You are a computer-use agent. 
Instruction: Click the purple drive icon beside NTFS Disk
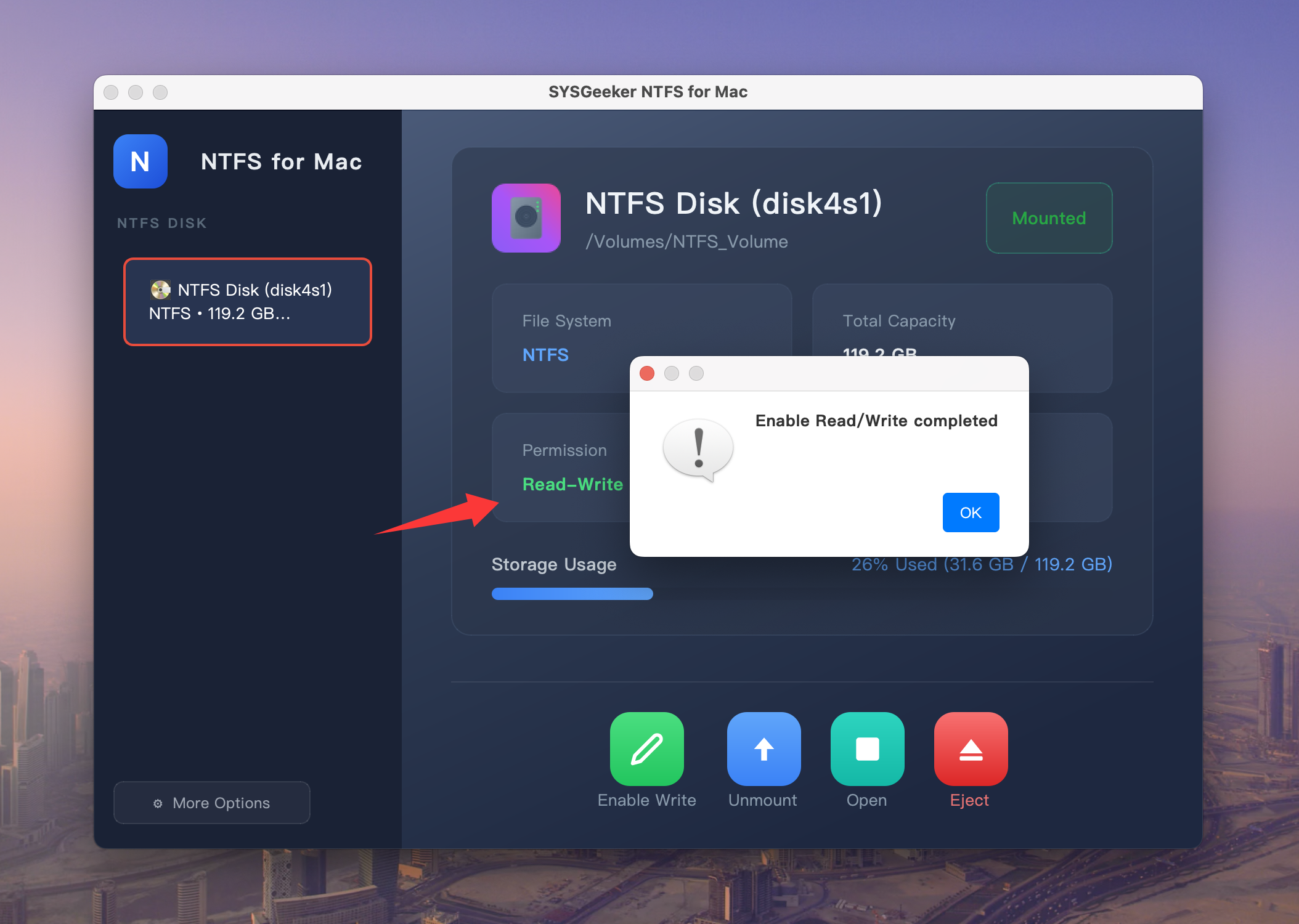point(526,218)
